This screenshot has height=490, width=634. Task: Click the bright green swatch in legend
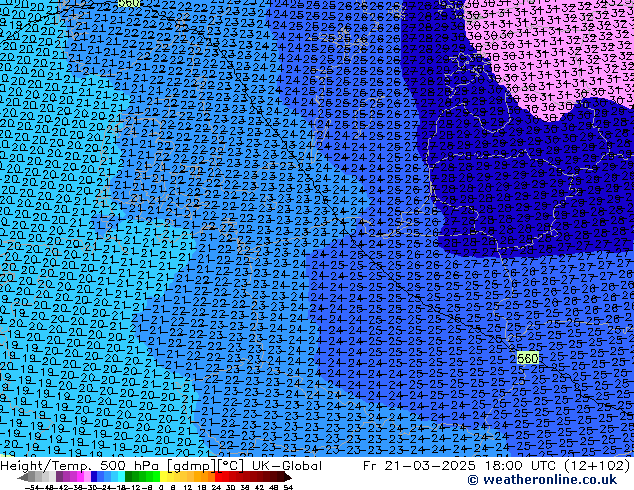(156, 477)
